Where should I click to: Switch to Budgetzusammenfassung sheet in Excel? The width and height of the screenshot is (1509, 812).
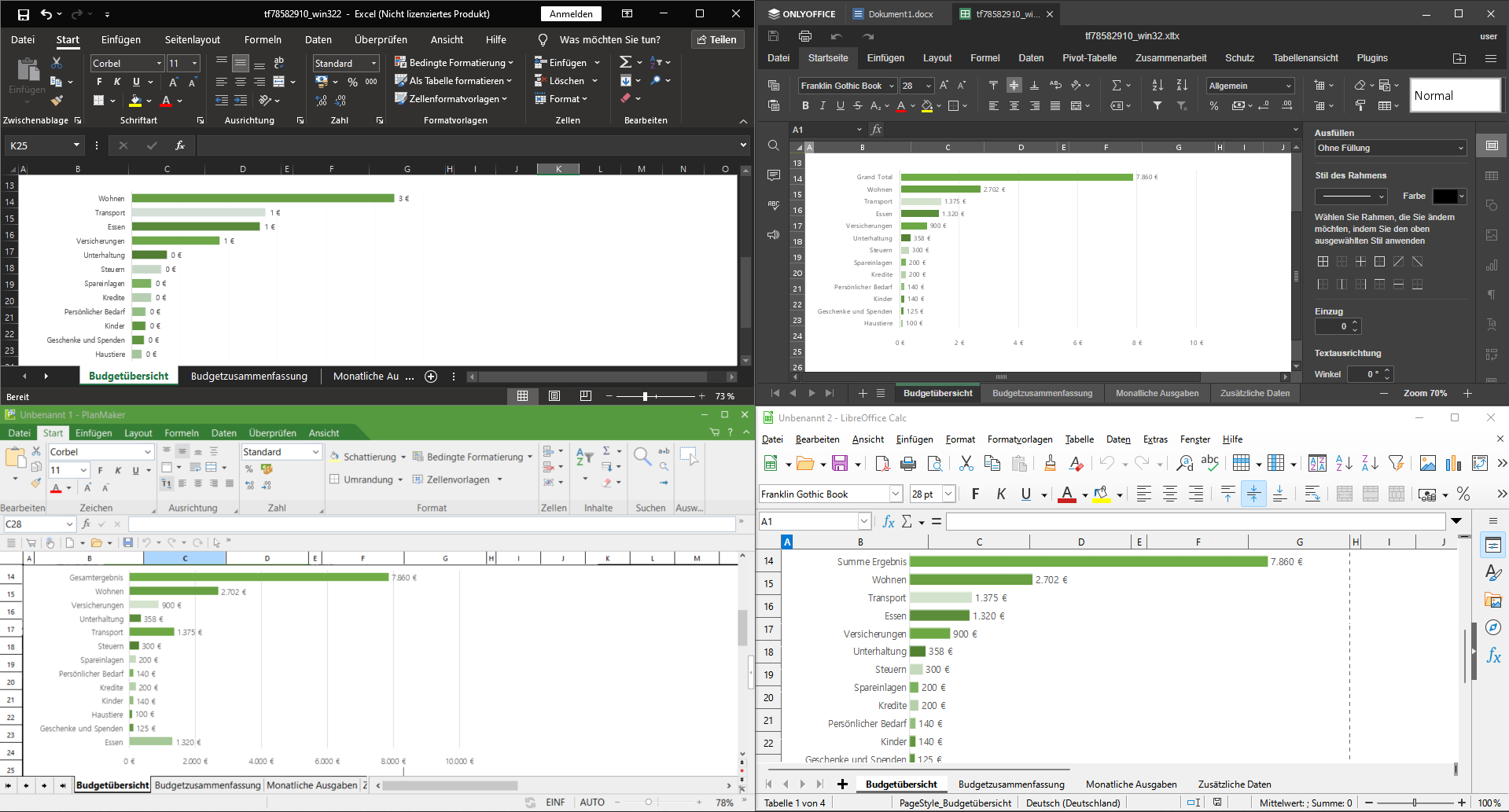click(x=249, y=377)
